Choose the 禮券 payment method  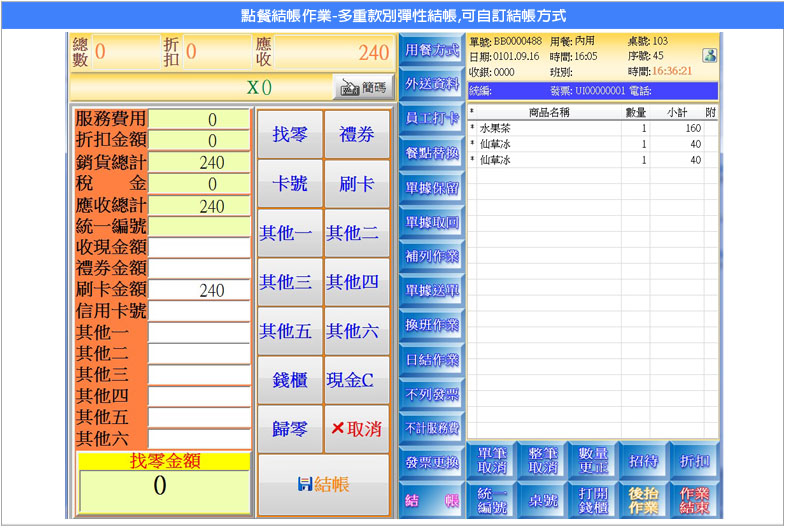click(x=357, y=134)
